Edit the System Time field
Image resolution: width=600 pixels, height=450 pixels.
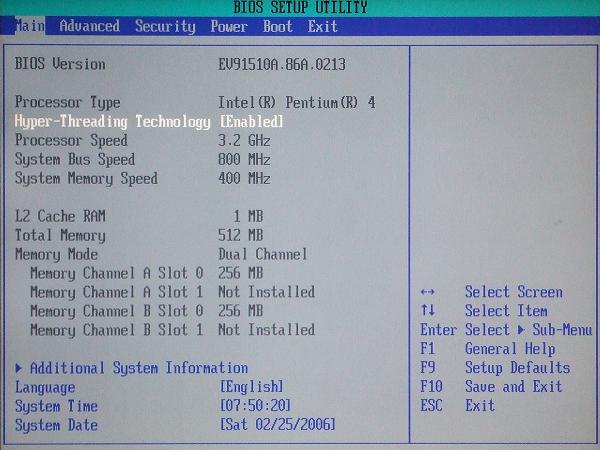[256, 406]
